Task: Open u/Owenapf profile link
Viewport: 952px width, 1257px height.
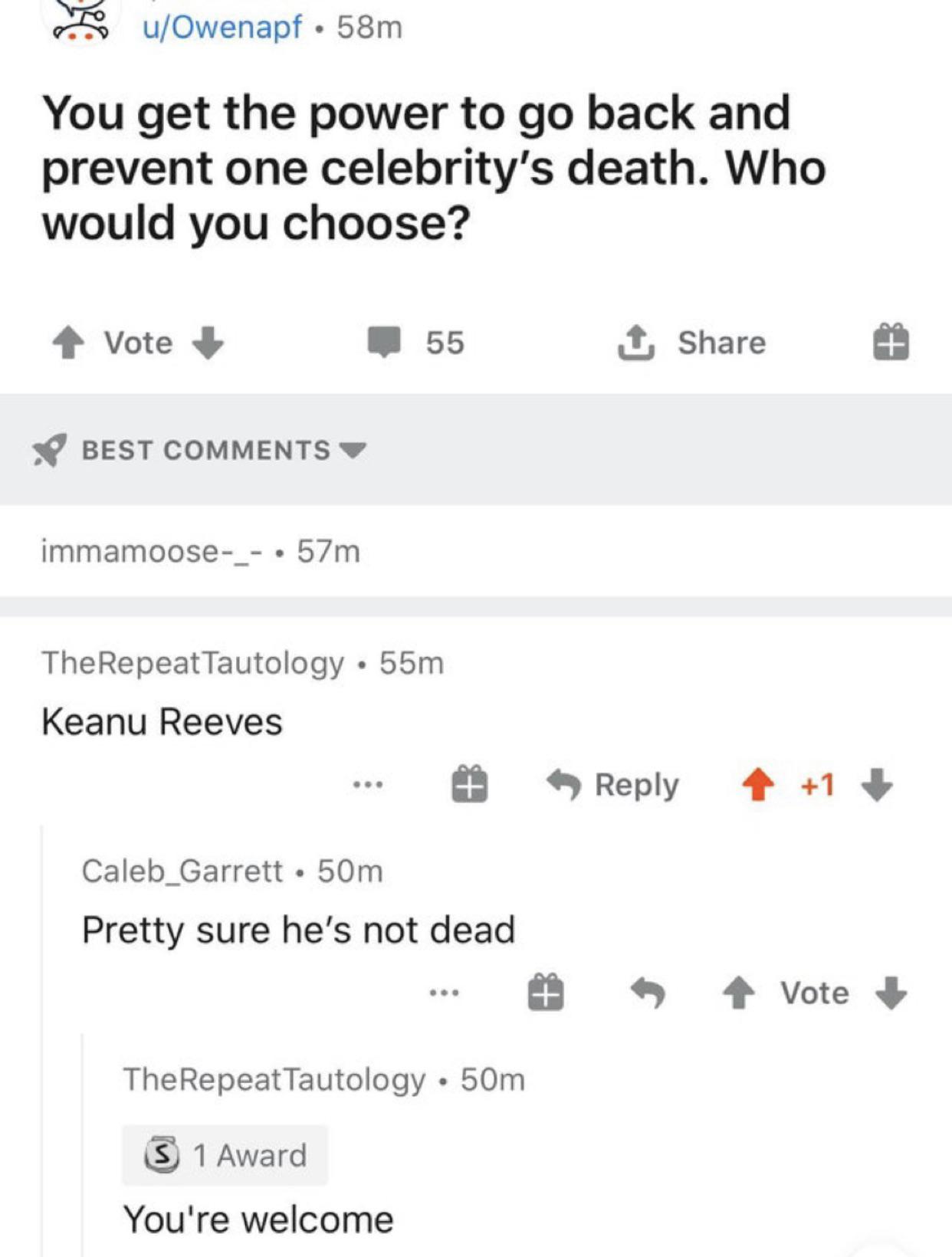Action: [222, 28]
